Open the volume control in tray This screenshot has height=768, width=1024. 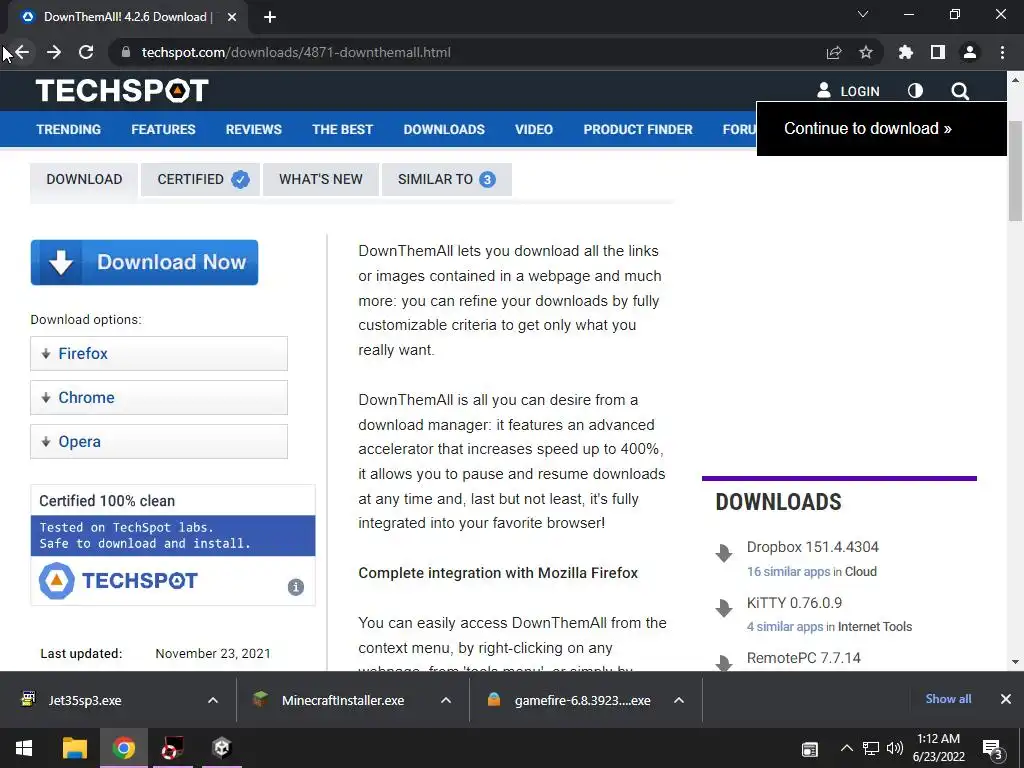click(x=895, y=748)
